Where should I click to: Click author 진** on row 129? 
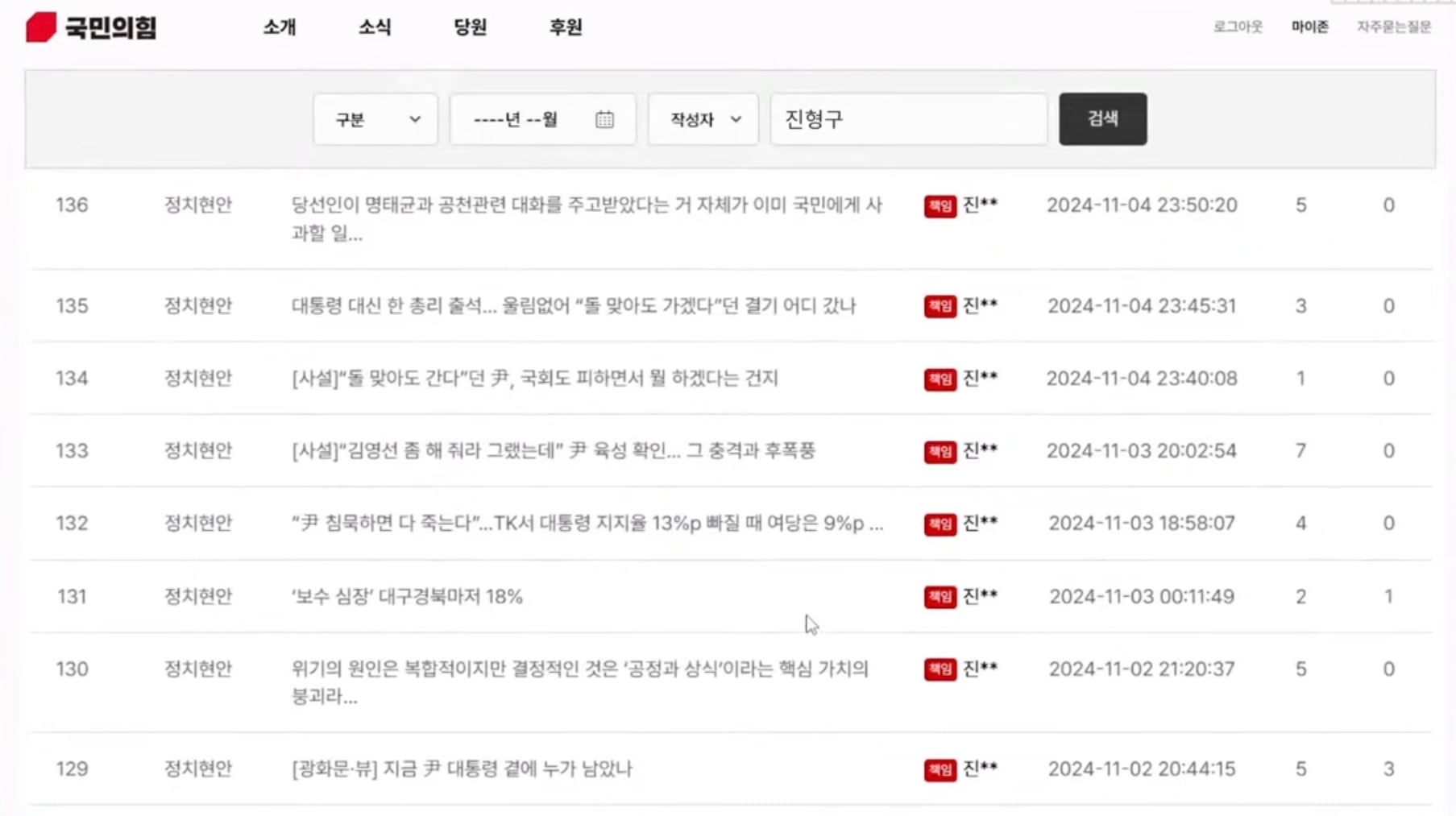coord(981,768)
